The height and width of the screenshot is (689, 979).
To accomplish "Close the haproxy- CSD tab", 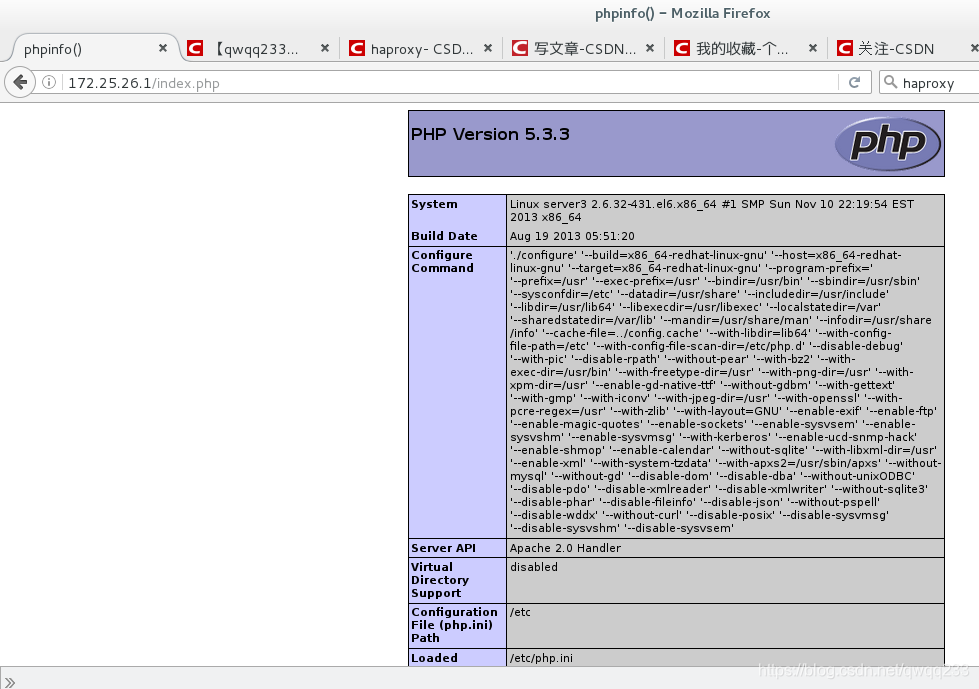I will pyautogui.click(x=488, y=48).
